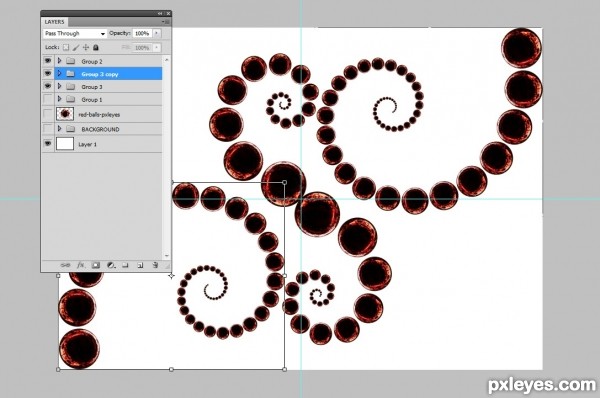Hide the Group 3 copy group
Screen dimensions: 600x398
click(48, 73)
